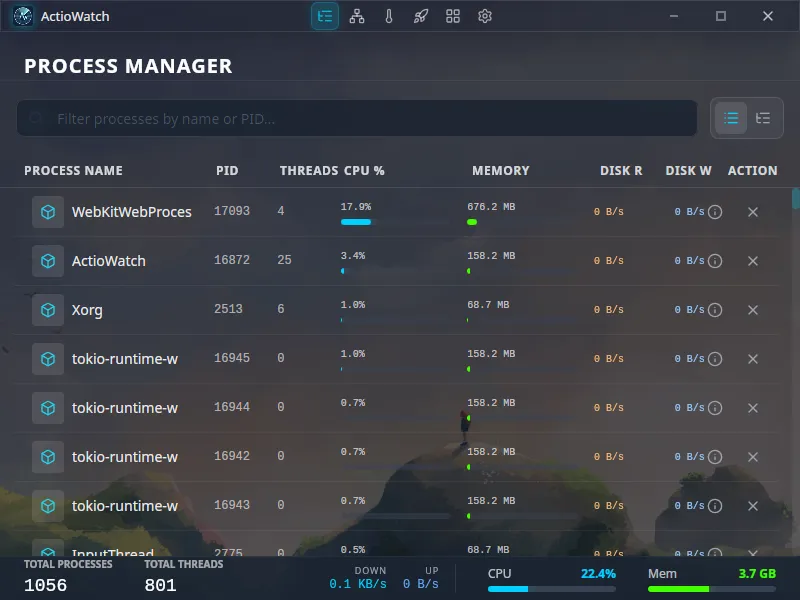The image size is (800, 600).
Task: Open the apps grid dashboard icon
Action: coord(453,16)
